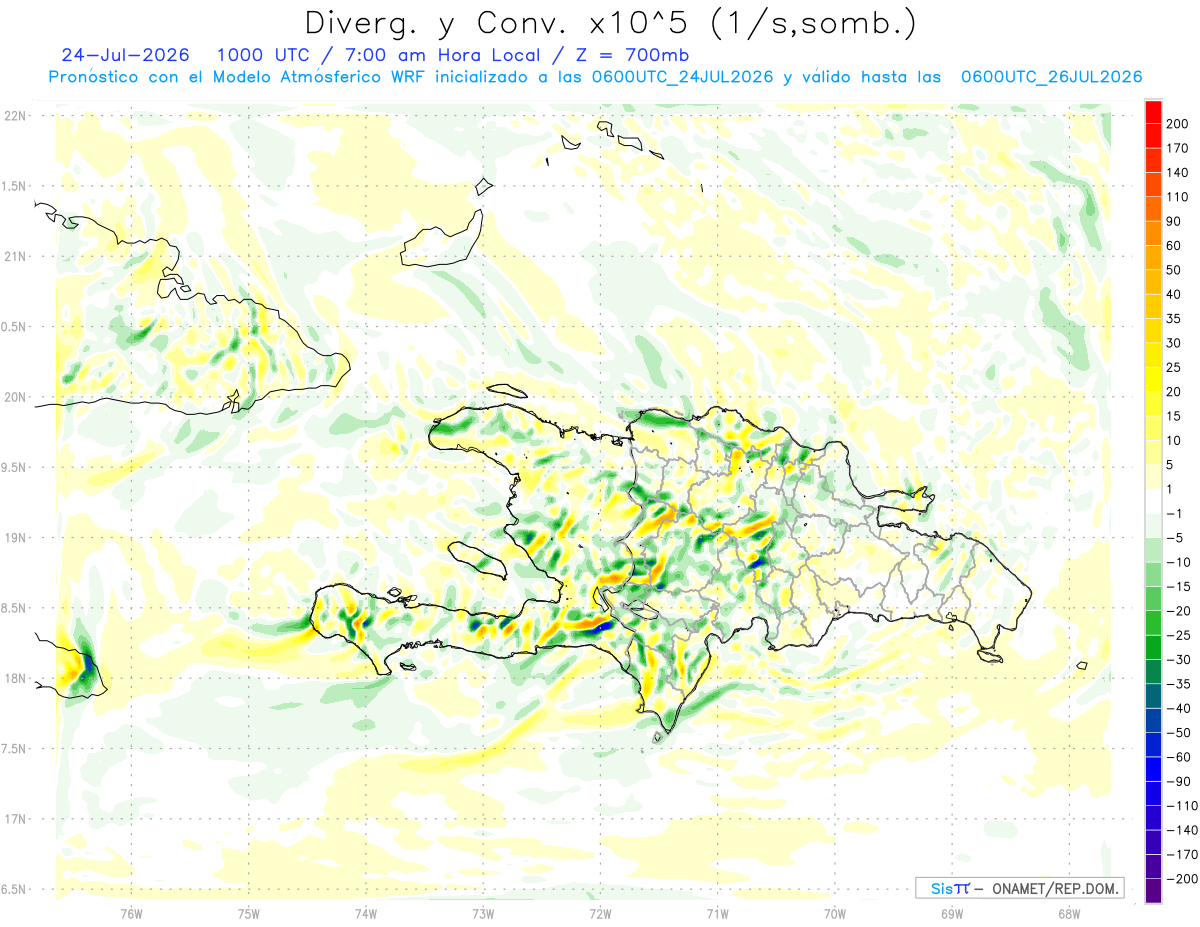The image size is (1200, 927).
Task: Click the '21N' latitude label
Action: click(14, 256)
